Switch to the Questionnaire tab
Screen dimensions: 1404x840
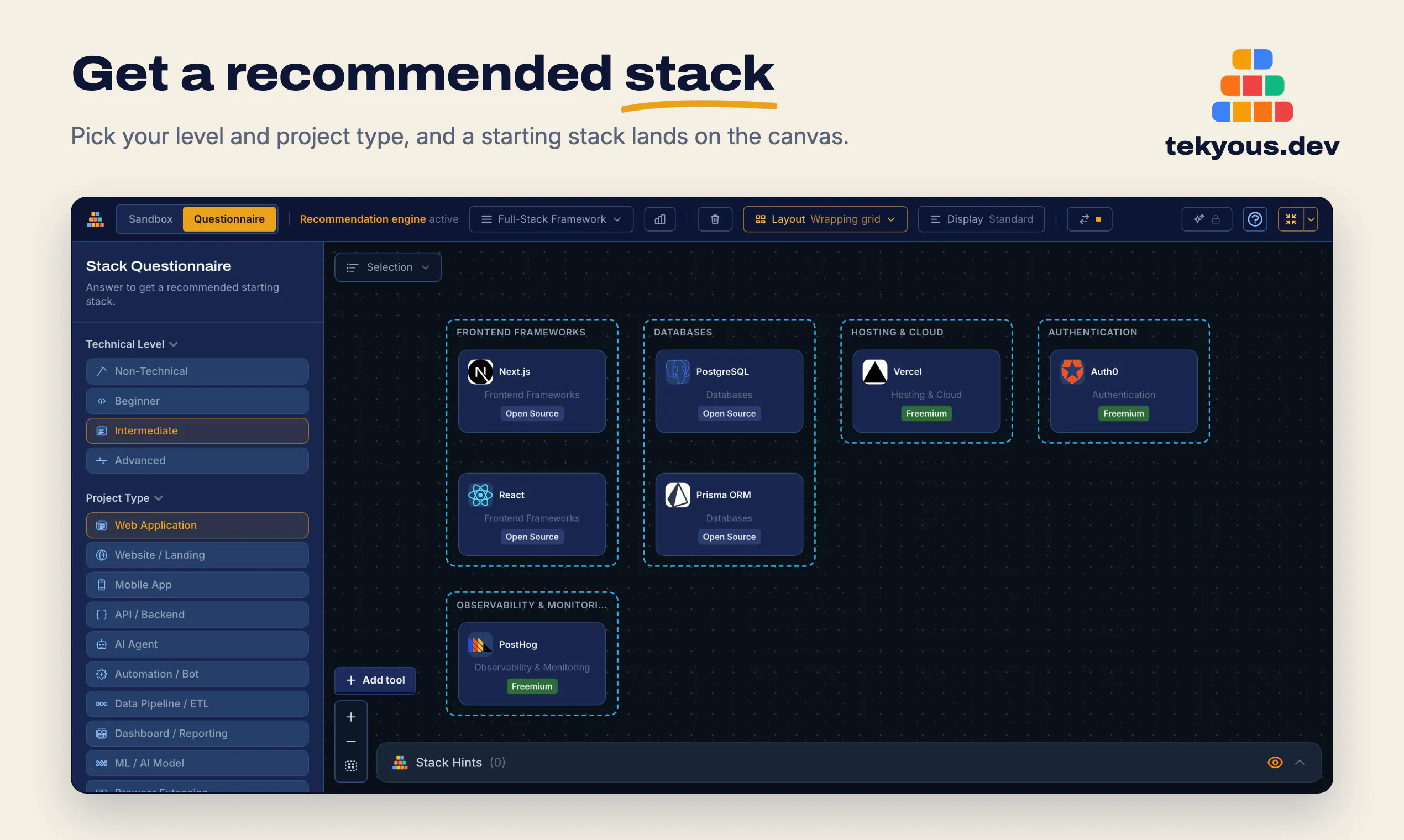point(229,219)
